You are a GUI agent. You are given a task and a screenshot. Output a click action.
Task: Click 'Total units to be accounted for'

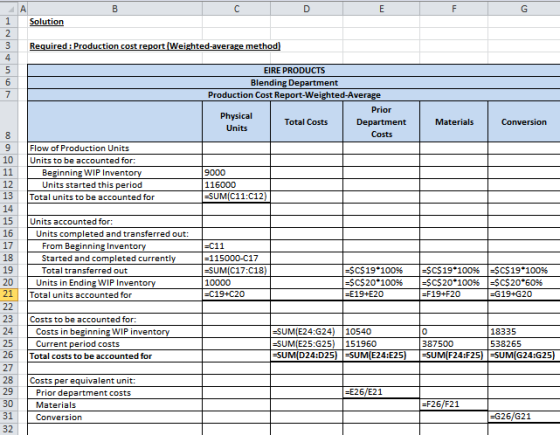coord(92,197)
